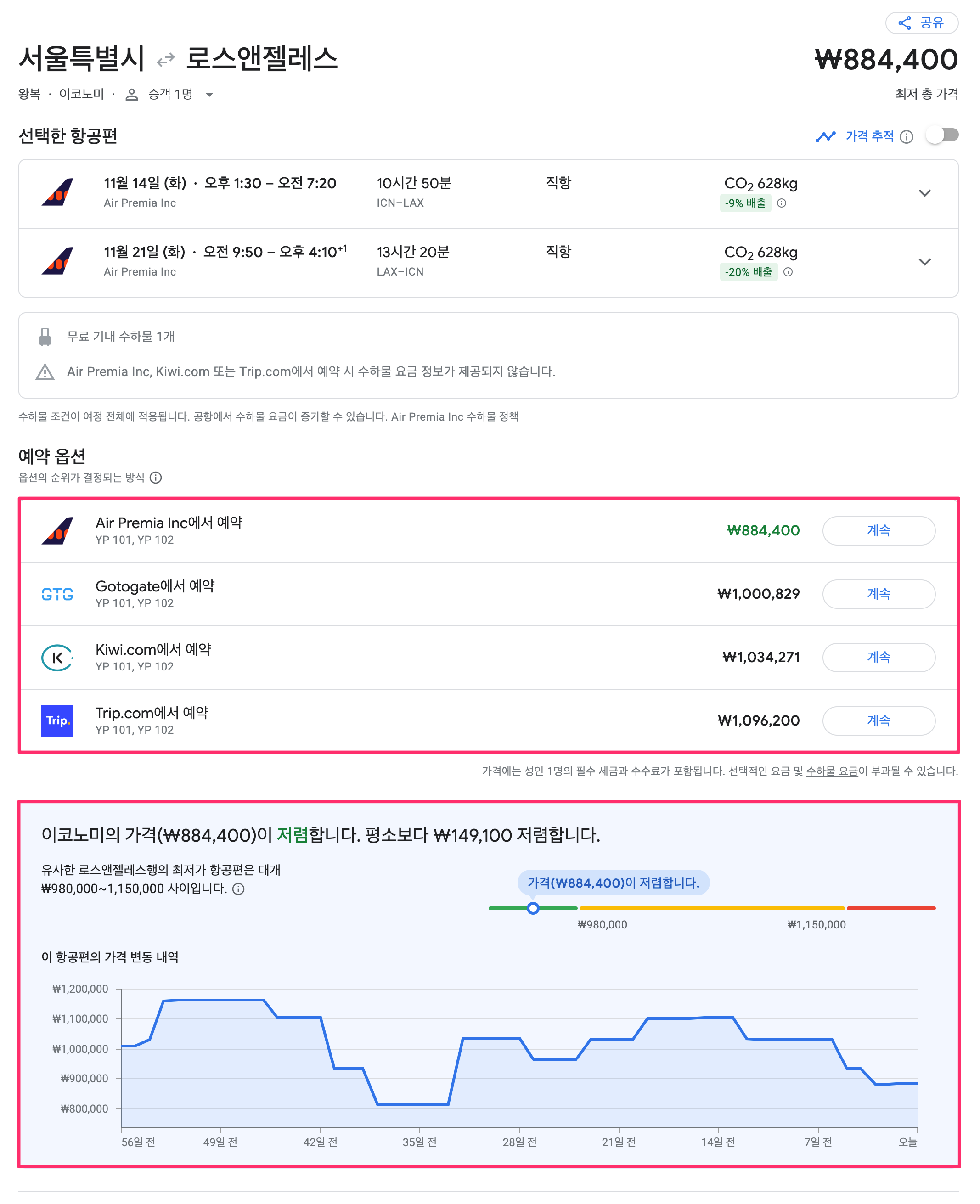
Task: Click the Kiwi.com circular logo
Action: click(57, 658)
